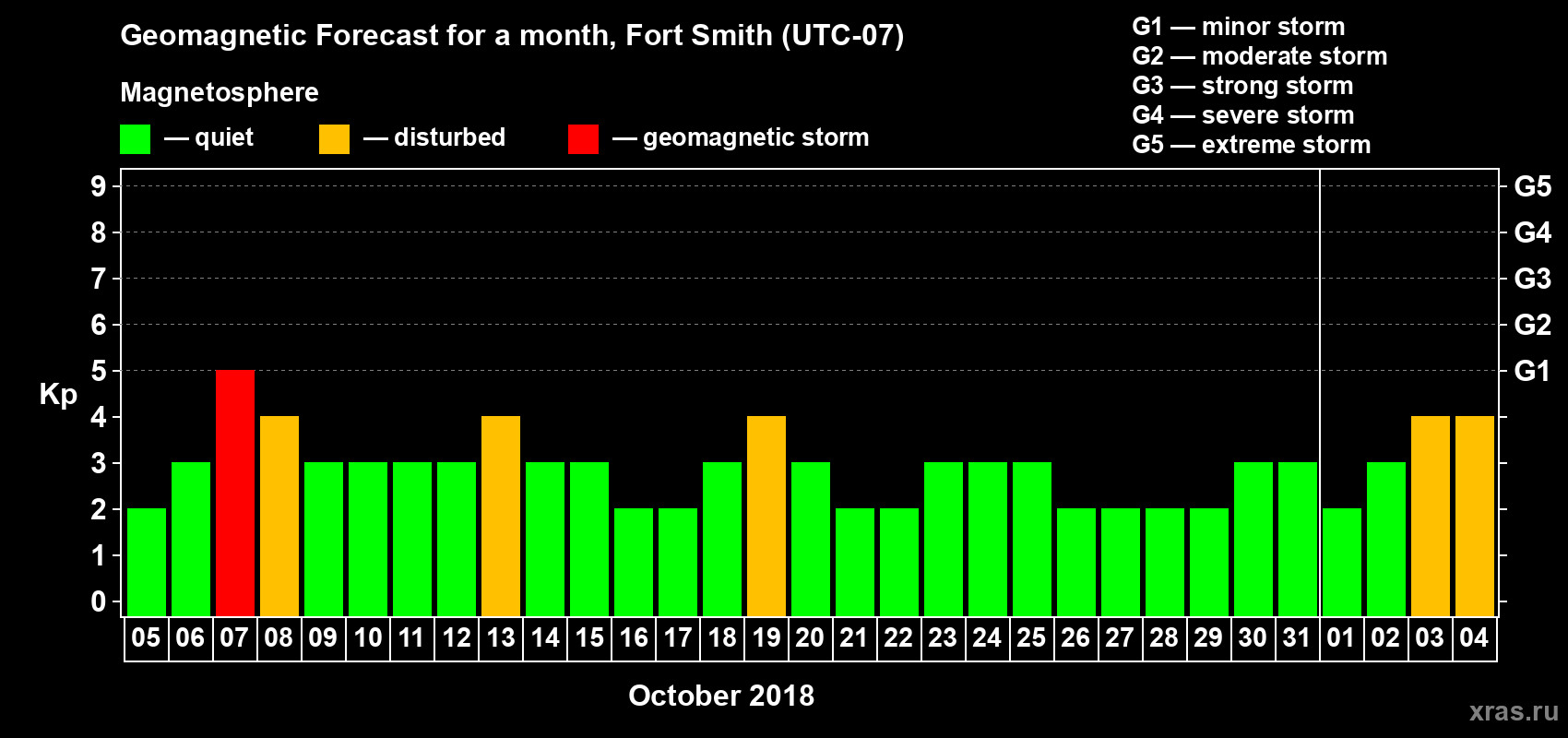
Task: Click the red geomagnetic storm legend swatch
Action: point(583,139)
